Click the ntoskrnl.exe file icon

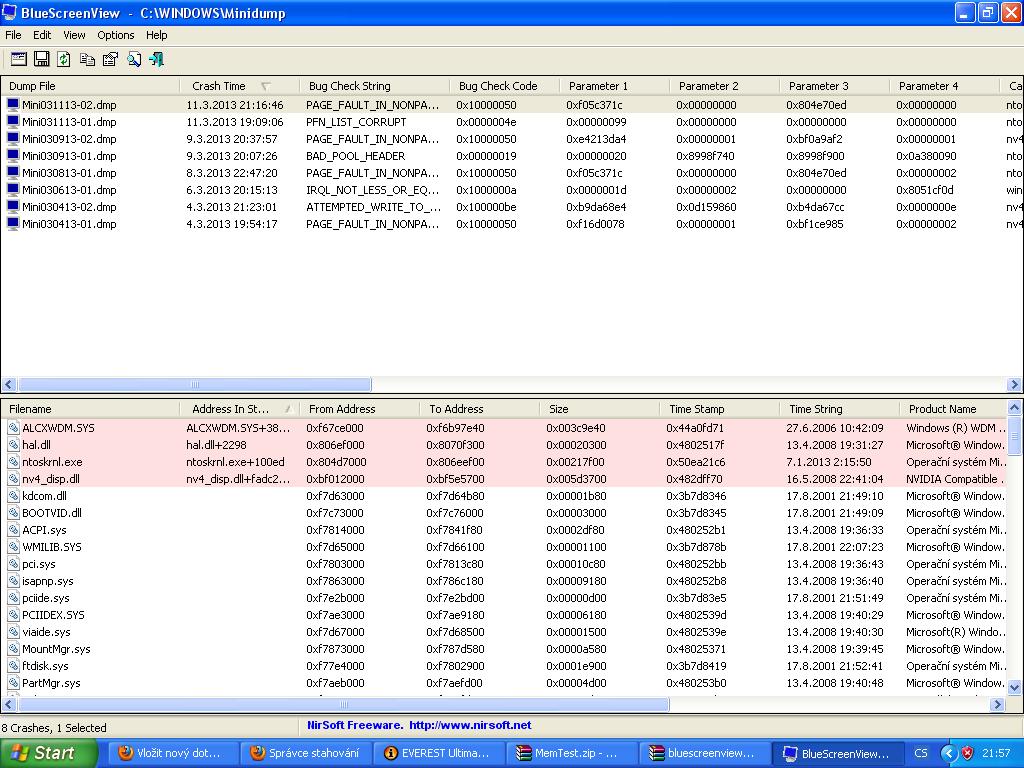(x=14, y=462)
